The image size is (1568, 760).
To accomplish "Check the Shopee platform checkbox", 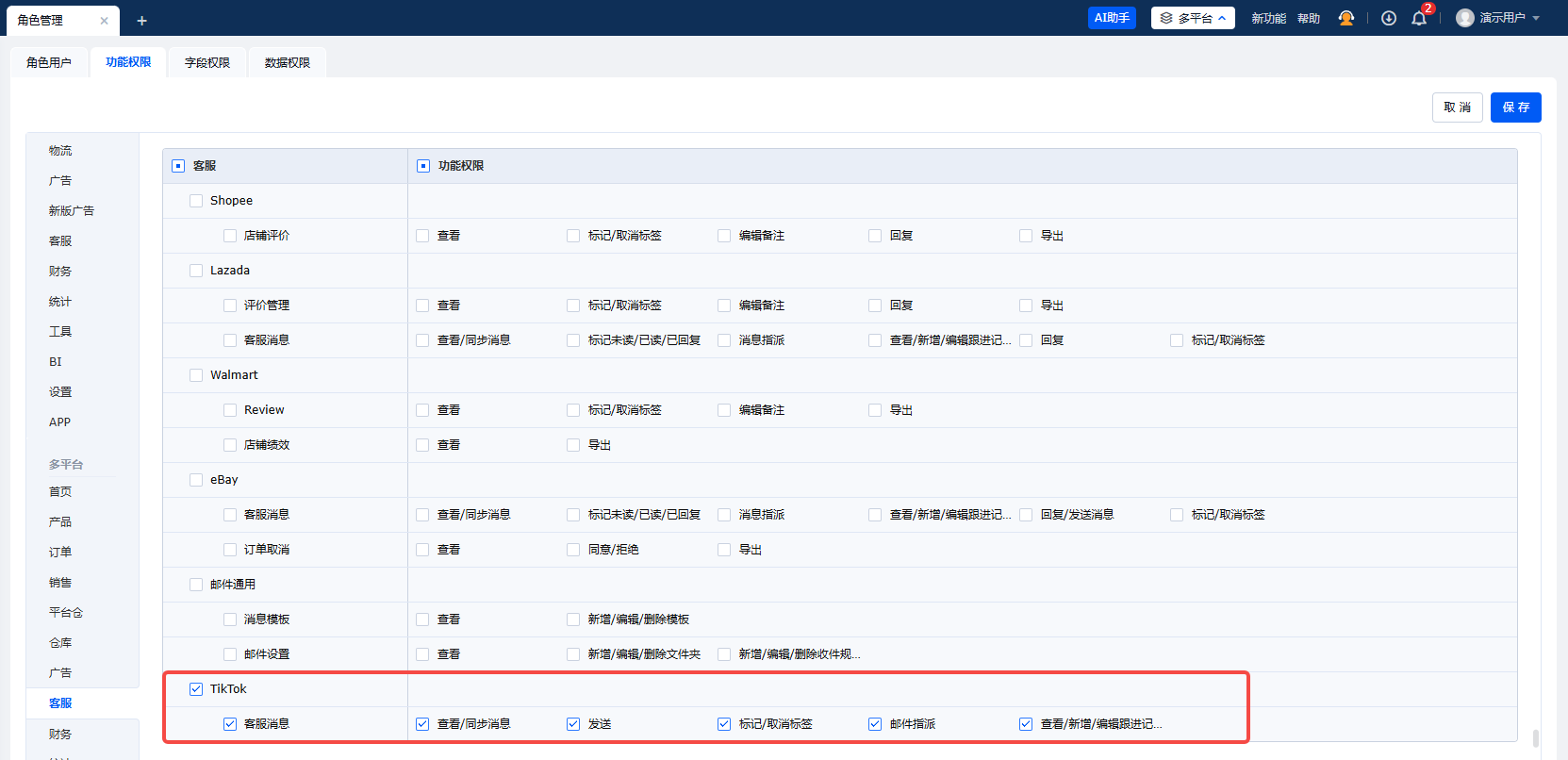I will coord(196,201).
